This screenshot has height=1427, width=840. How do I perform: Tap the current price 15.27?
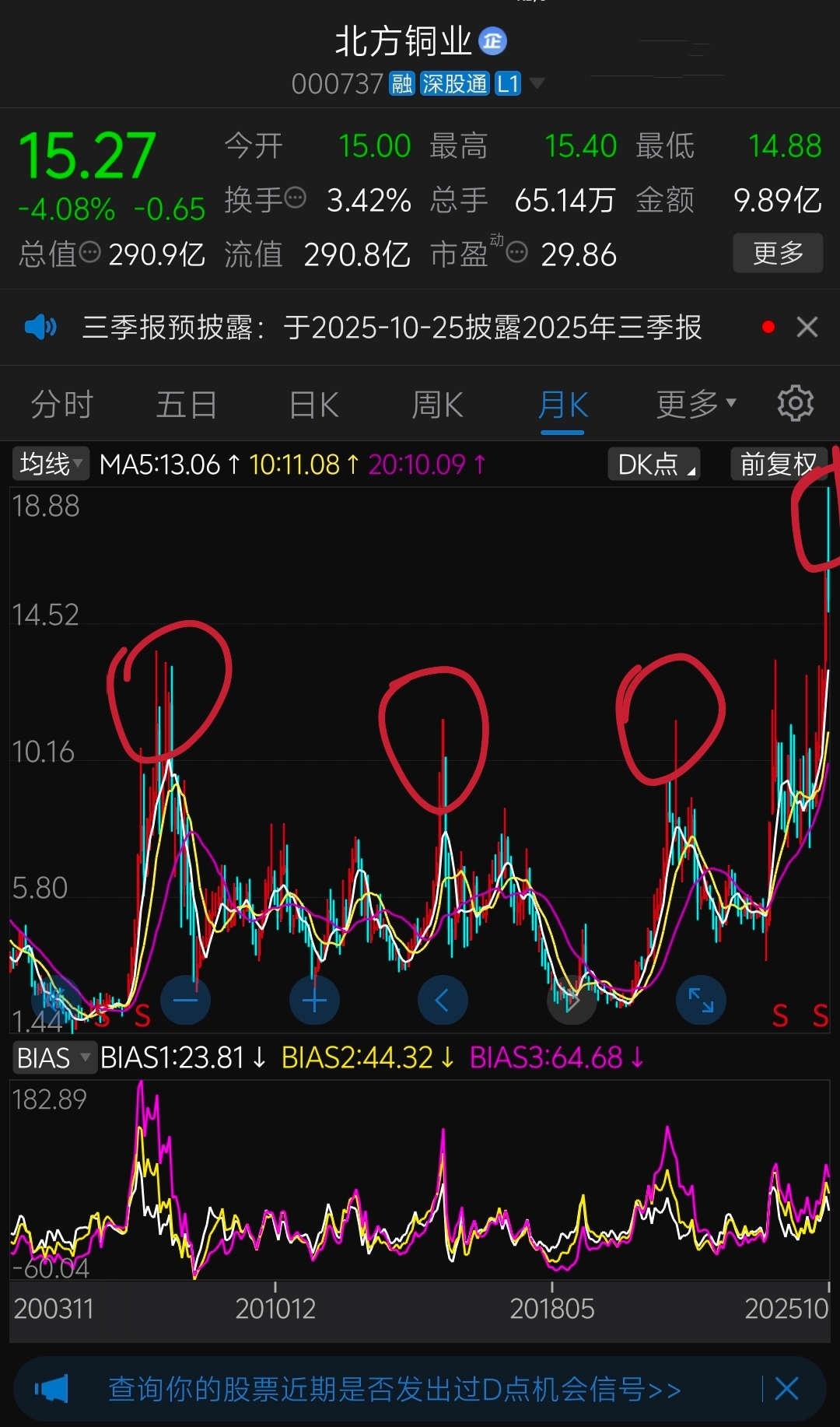click(87, 156)
